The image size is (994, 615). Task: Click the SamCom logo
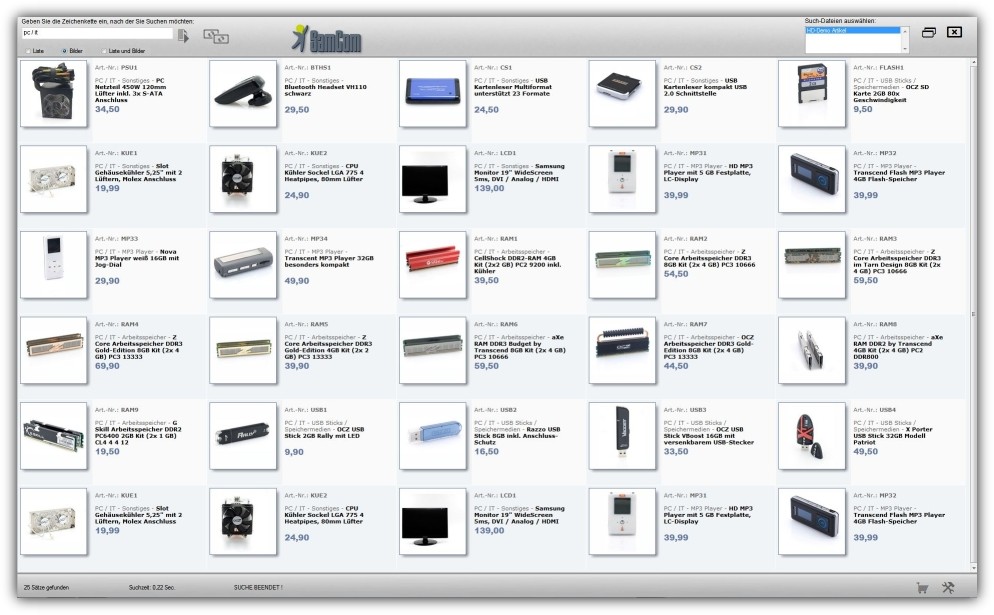coord(327,39)
